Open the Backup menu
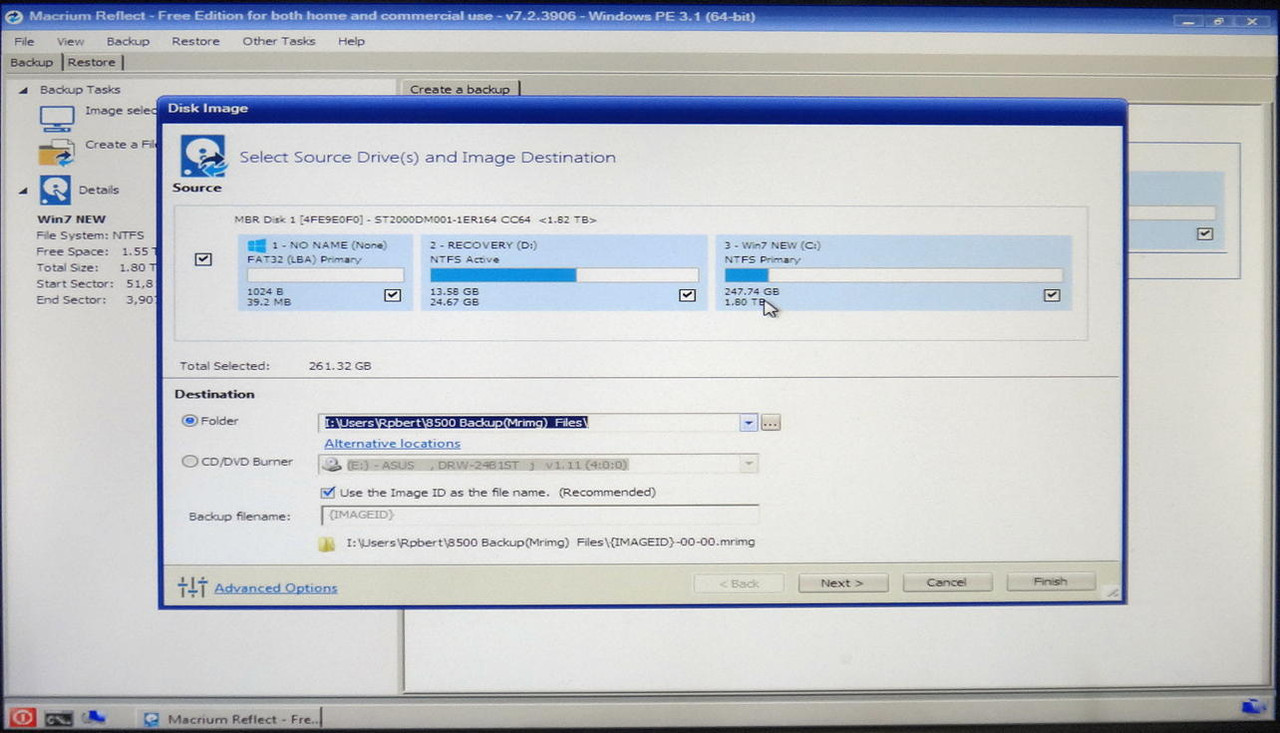This screenshot has width=1280, height=733. (x=128, y=41)
